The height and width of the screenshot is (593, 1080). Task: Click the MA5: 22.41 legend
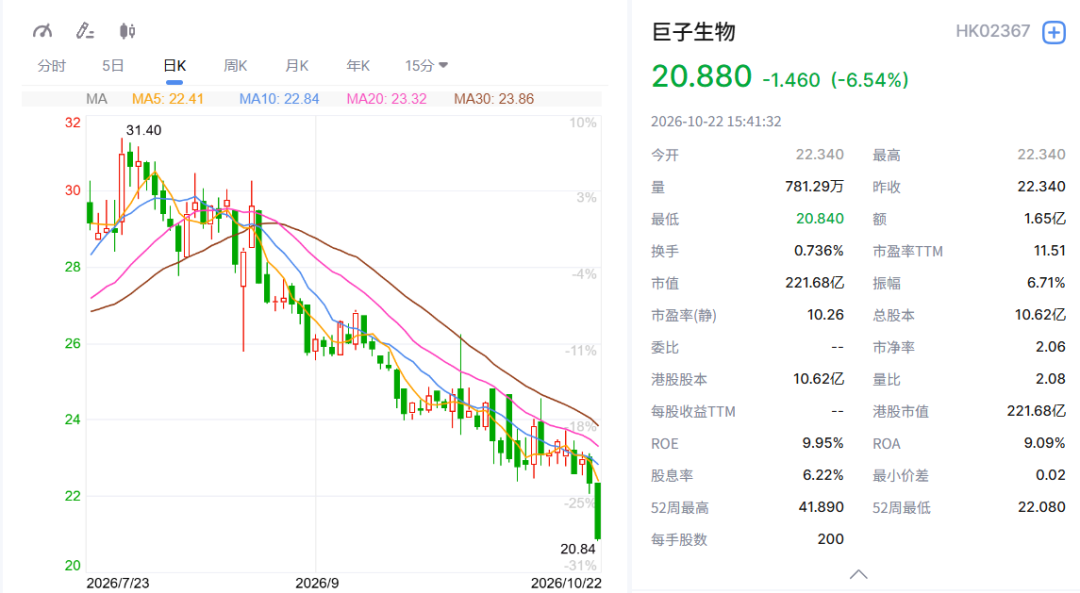pyautogui.click(x=167, y=98)
